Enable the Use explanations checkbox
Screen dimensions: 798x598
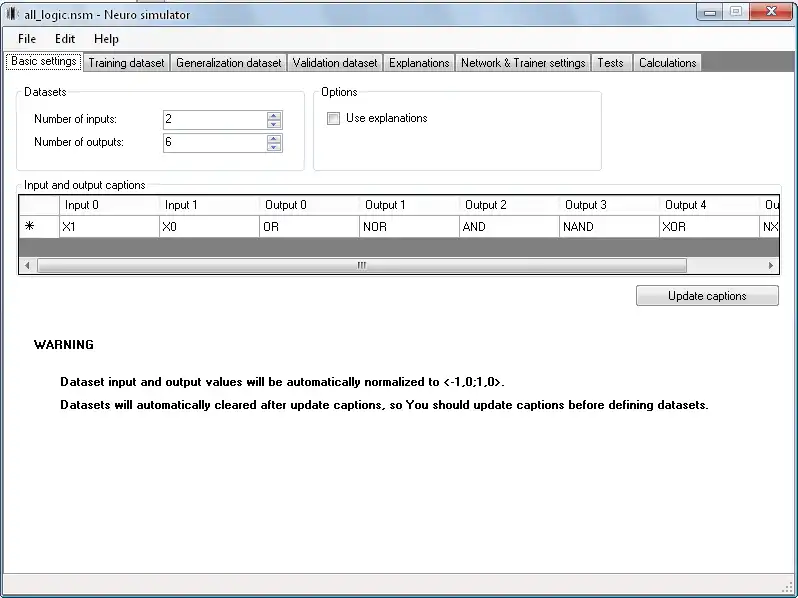click(333, 119)
